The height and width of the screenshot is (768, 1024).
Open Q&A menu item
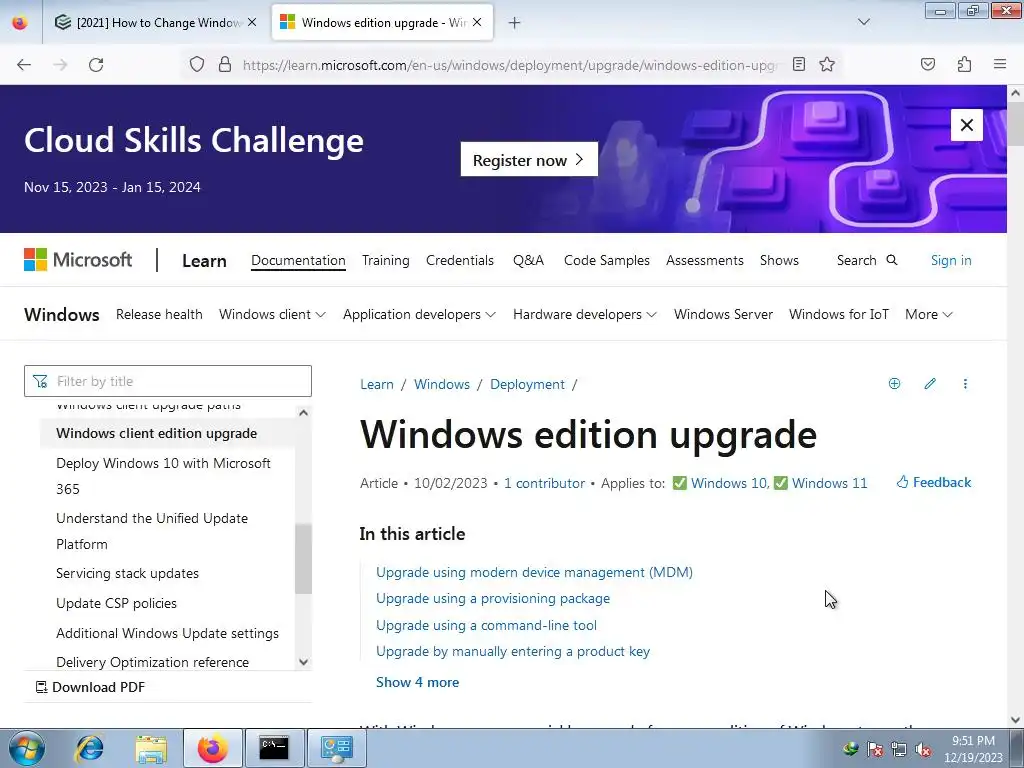(x=528, y=261)
